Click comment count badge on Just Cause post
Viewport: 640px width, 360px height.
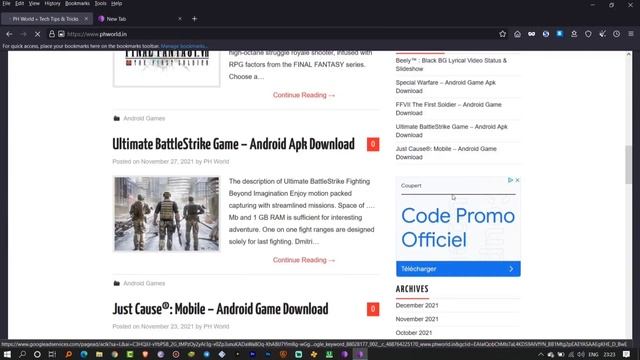tap(373, 309)
